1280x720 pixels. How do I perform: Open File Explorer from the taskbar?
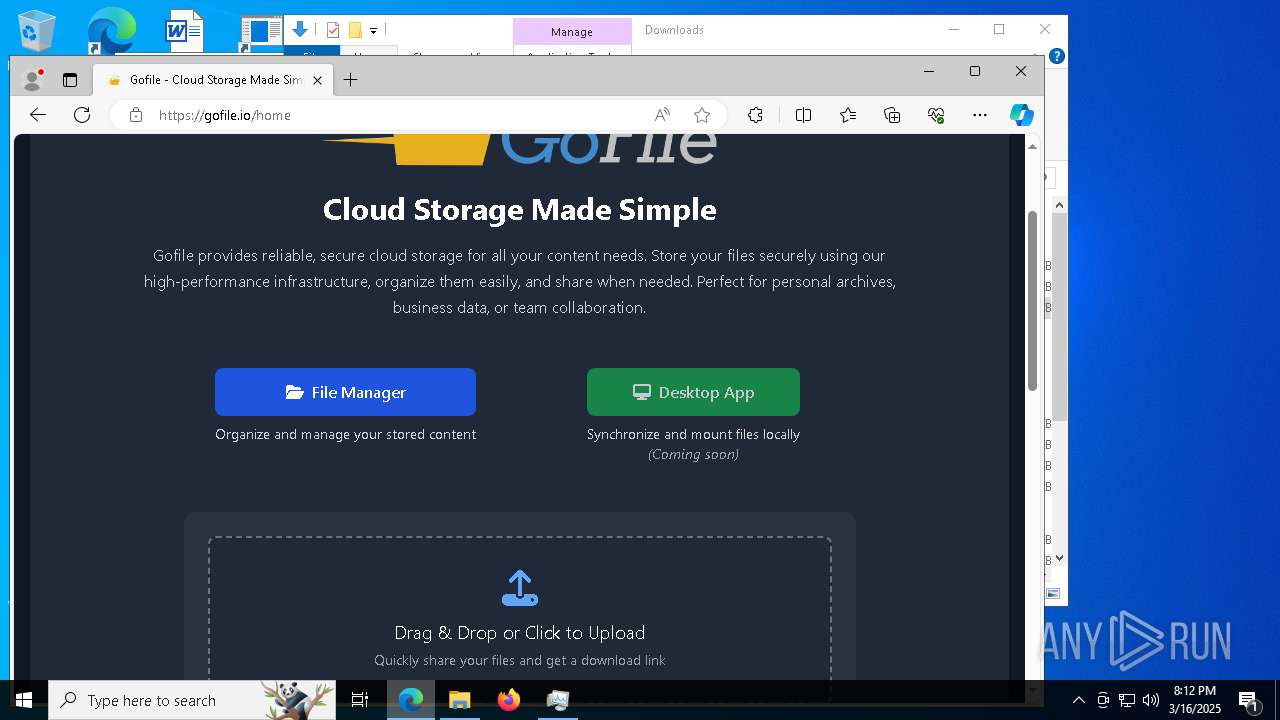pyautogui.click(x=460, y=700)
